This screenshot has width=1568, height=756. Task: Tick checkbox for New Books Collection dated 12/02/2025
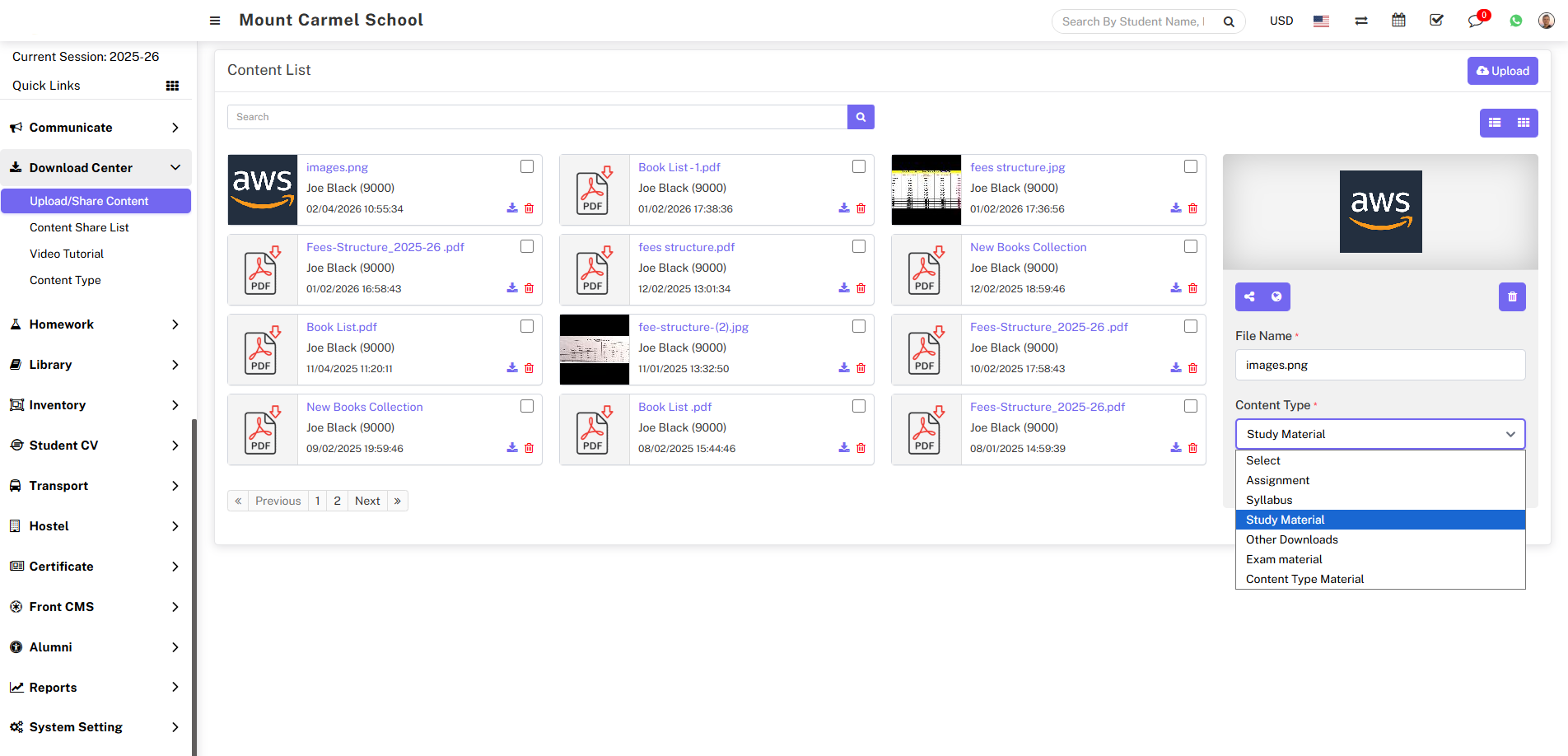[1191, 247]
